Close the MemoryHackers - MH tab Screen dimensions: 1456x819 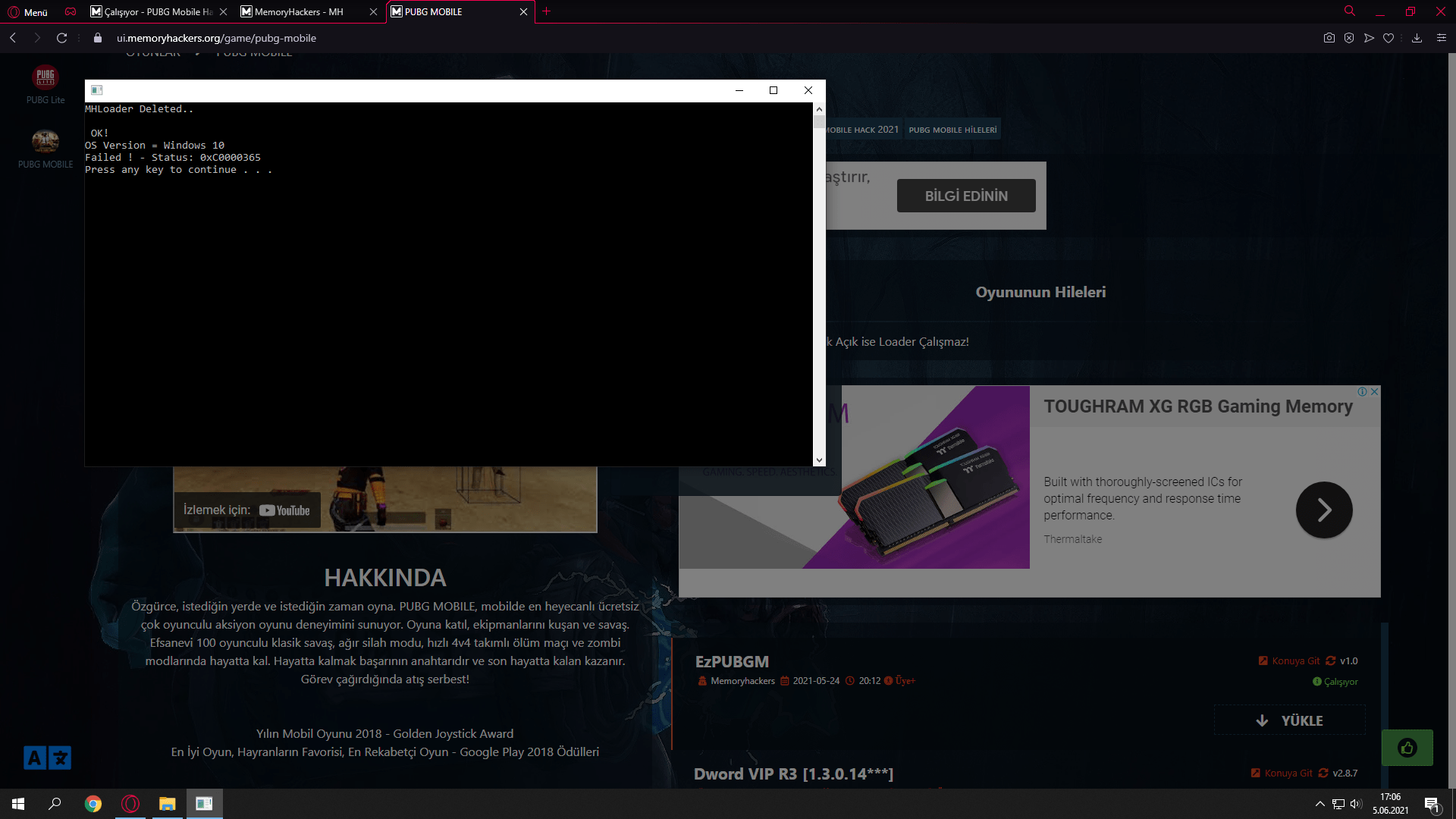coord(373,11)
